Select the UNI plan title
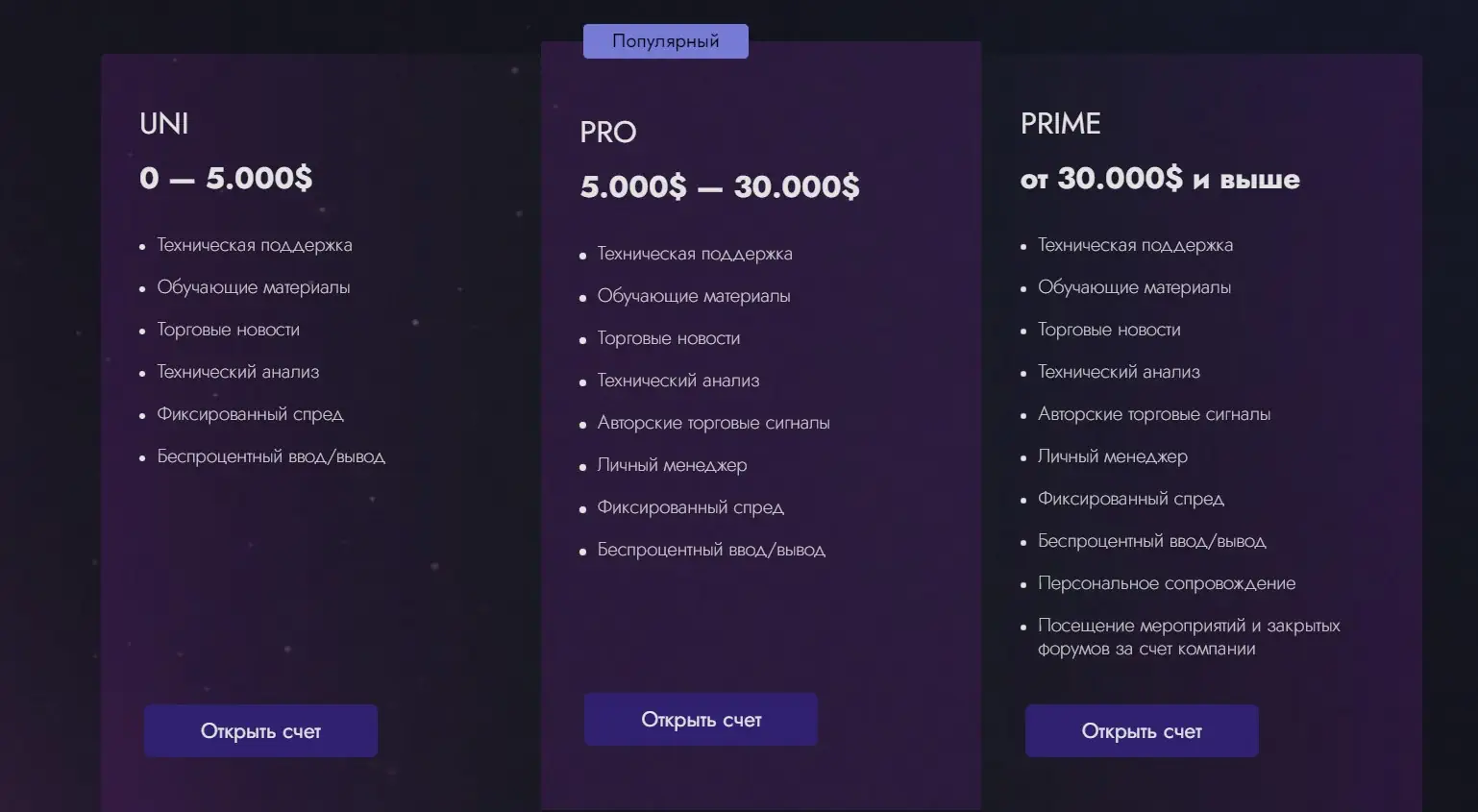 [164, 124]
